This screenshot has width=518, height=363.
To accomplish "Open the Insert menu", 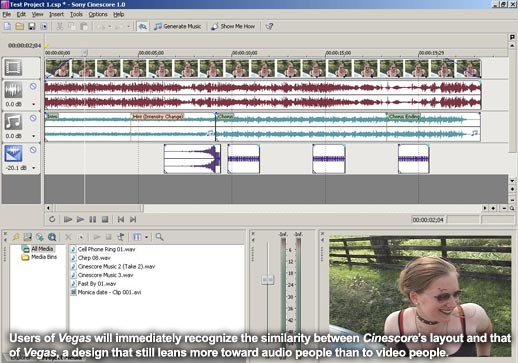I will pyautogui.click(x=56, y=14).
